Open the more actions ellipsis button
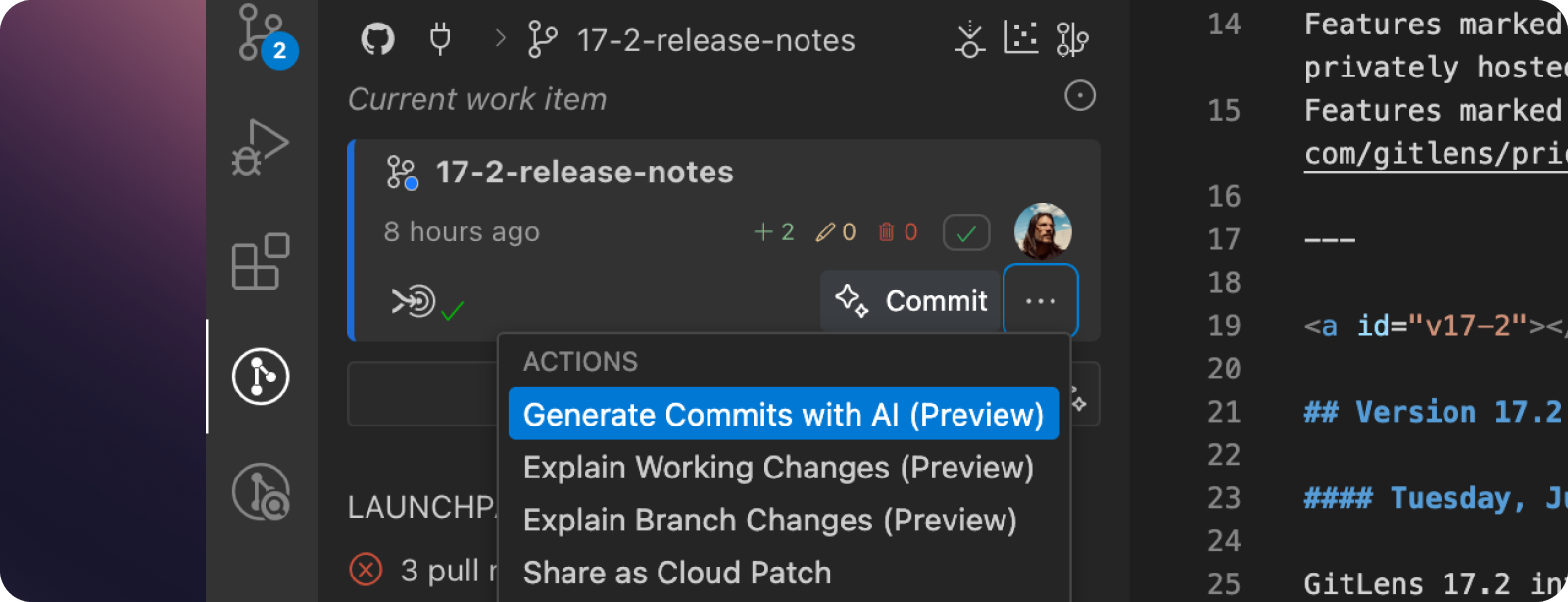The height and width of the screenshot is (602, 1568). 1041,300
